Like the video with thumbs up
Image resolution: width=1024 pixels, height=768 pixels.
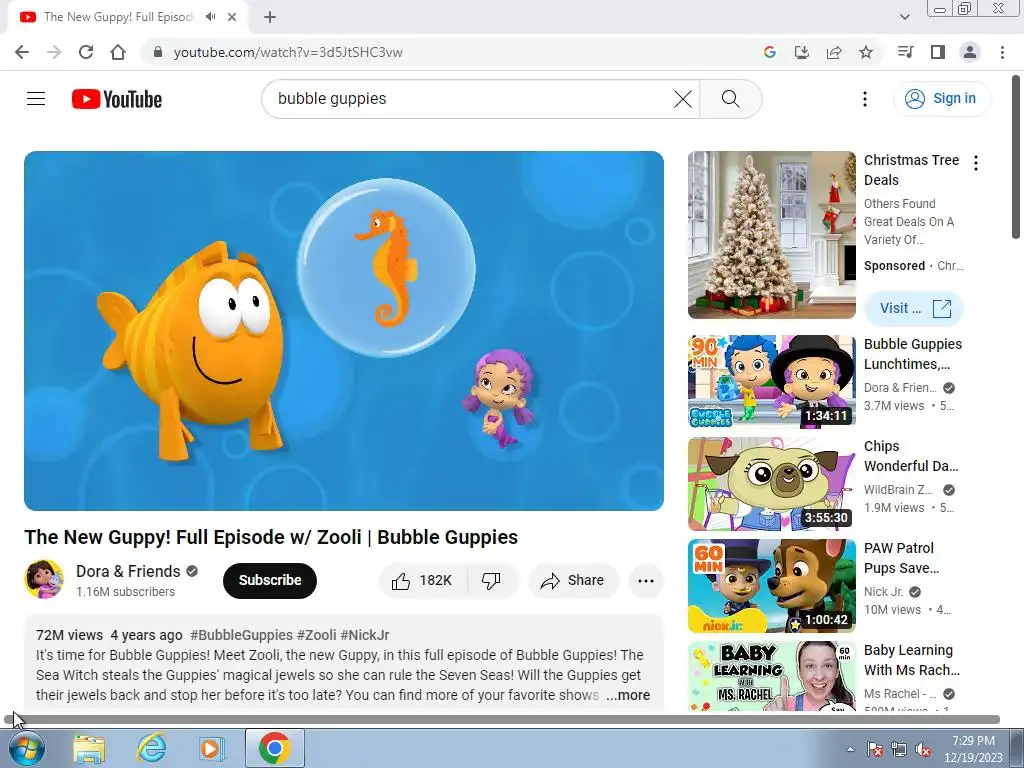(423, 581)
